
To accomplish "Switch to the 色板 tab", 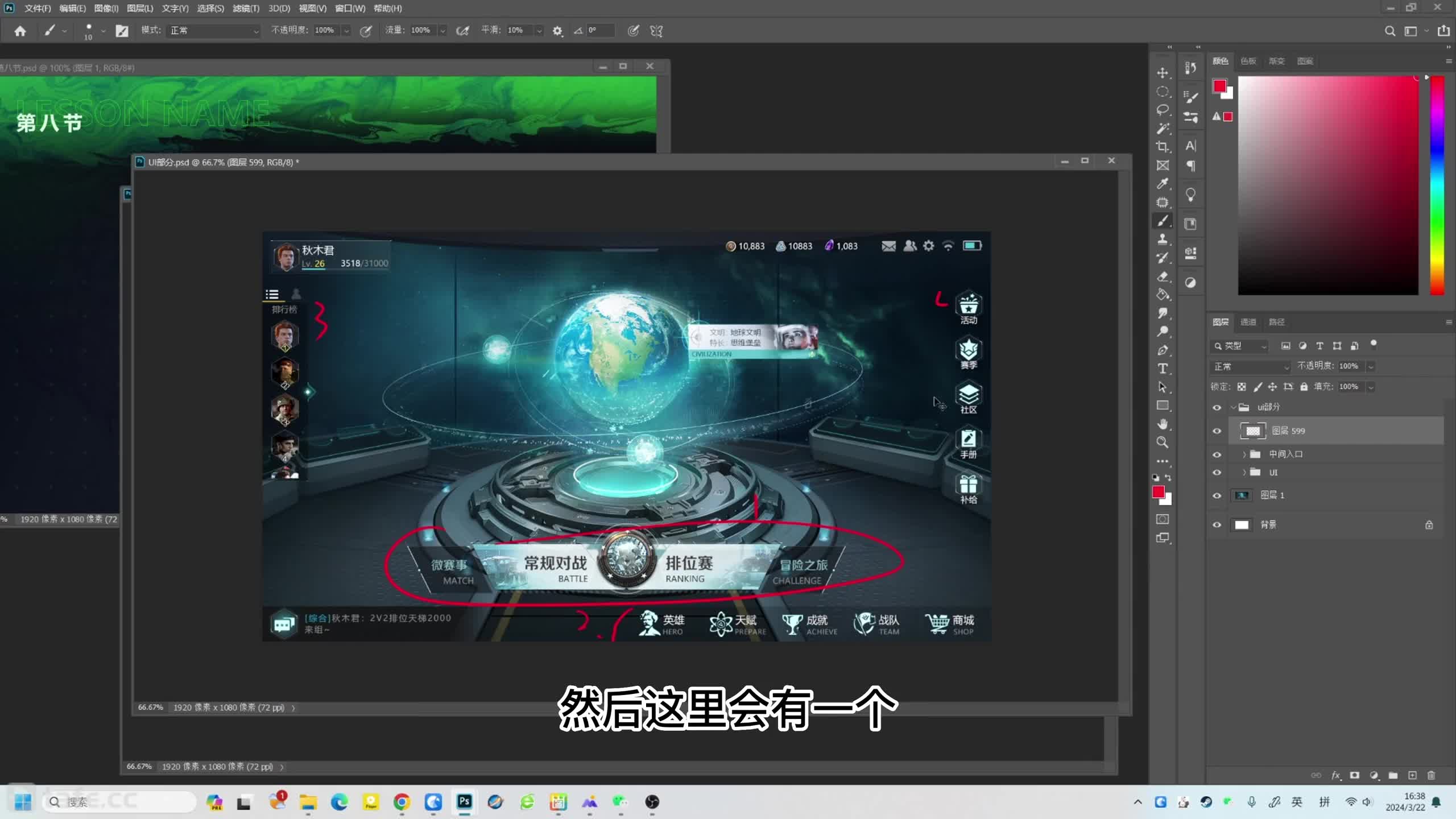I will (1248, 61).
